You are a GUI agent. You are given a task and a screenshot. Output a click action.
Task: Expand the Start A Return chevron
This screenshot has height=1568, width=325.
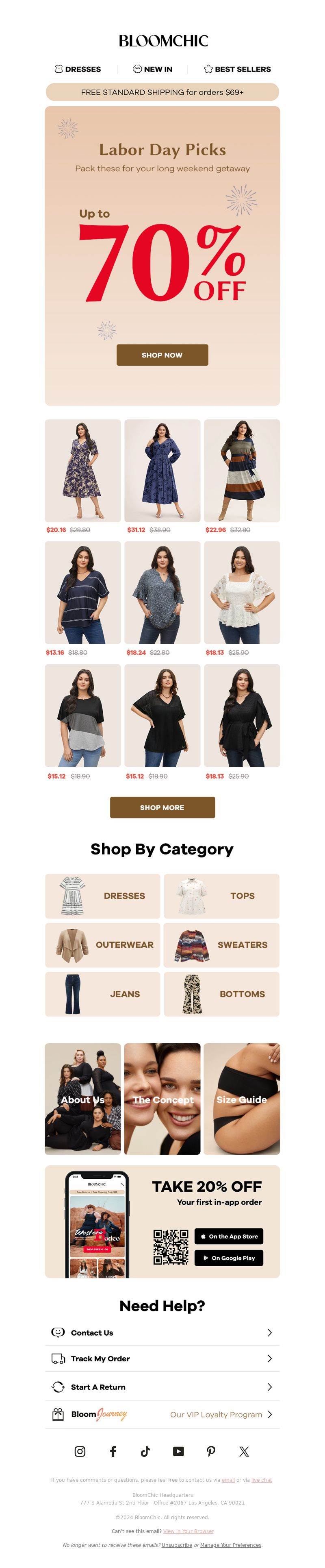click(x=270, y=1387)
